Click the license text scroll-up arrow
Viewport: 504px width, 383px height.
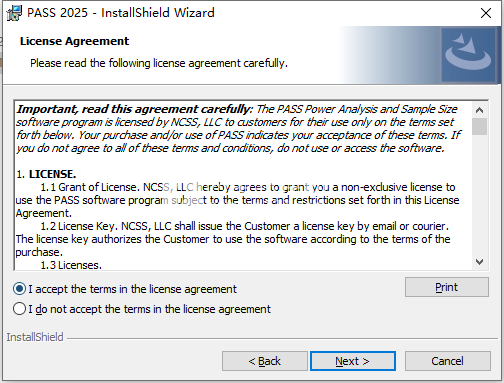pyautogui.click(x=479, y=110)
